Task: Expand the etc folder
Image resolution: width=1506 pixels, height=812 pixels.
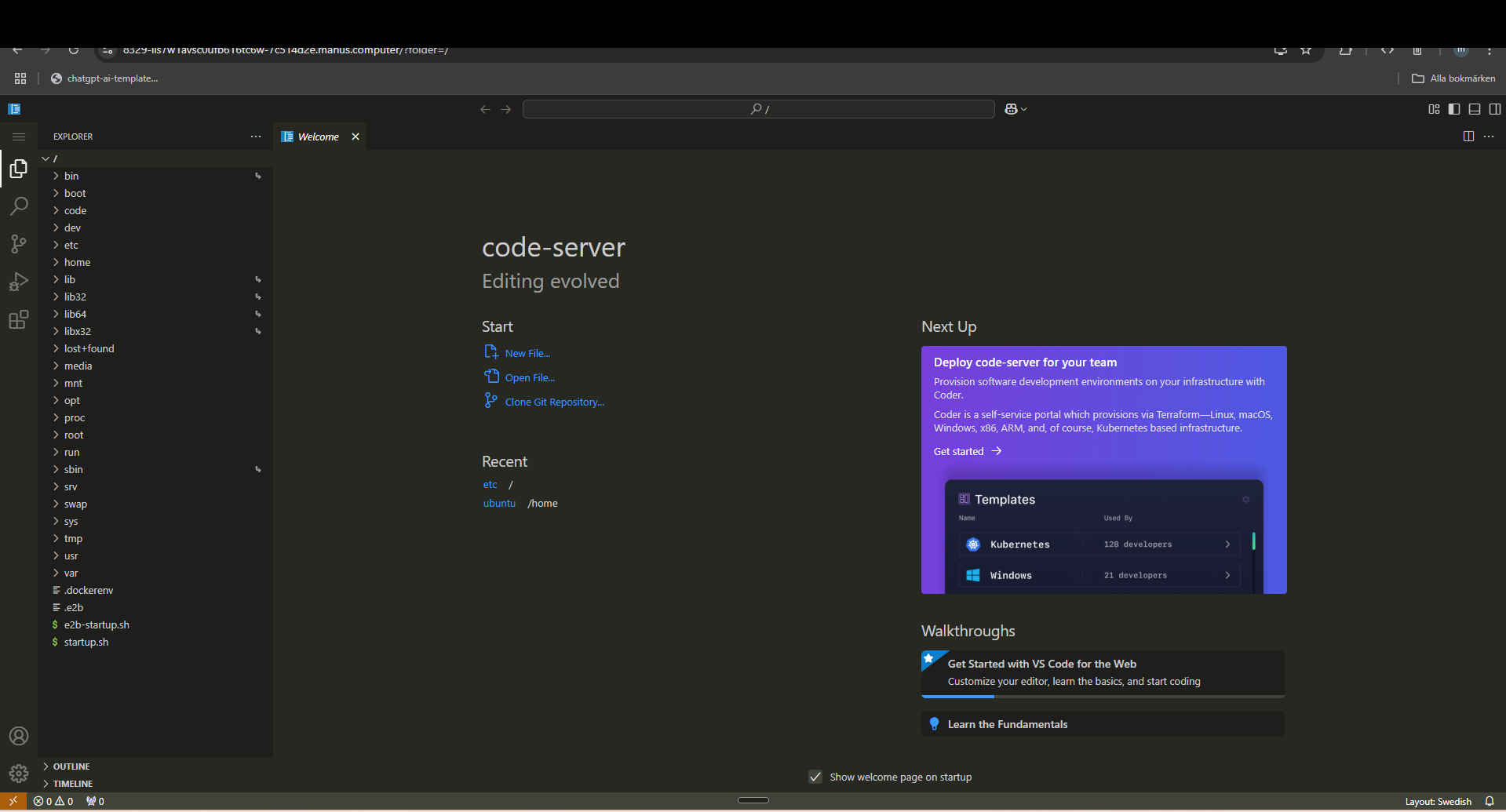Action: pos(155,245)
